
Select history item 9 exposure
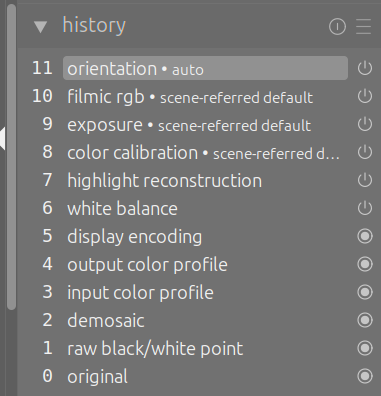coord(205,124)
